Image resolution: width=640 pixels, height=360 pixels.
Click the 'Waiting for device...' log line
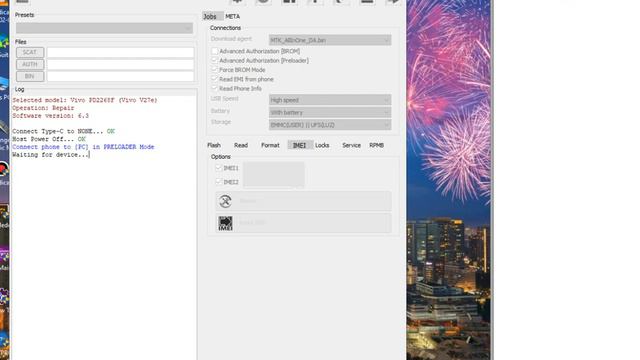51,155
